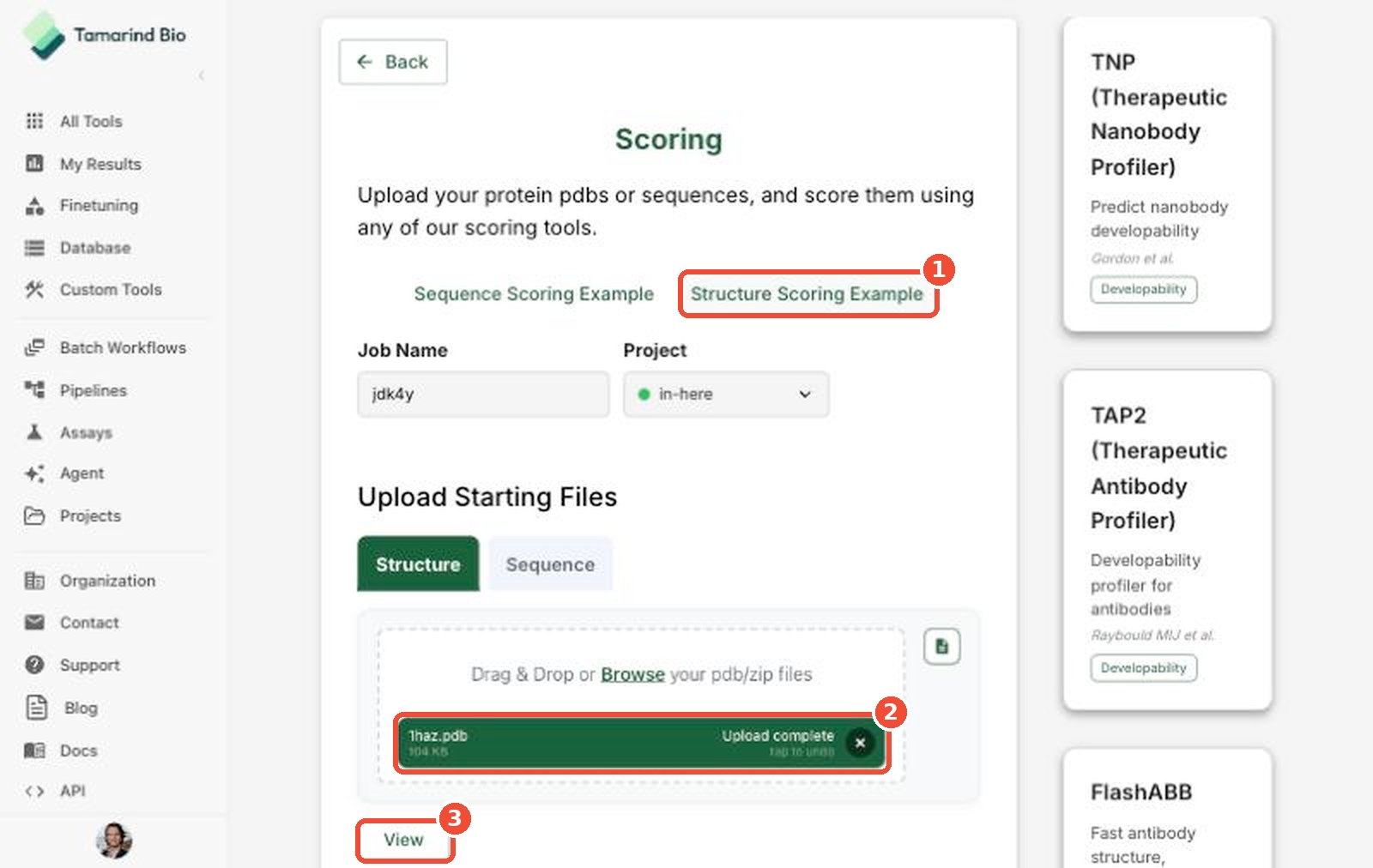Open Custom Tools wrench icon
The height and width of the screenshot is (868, 1373).
(x=34, y=289)
